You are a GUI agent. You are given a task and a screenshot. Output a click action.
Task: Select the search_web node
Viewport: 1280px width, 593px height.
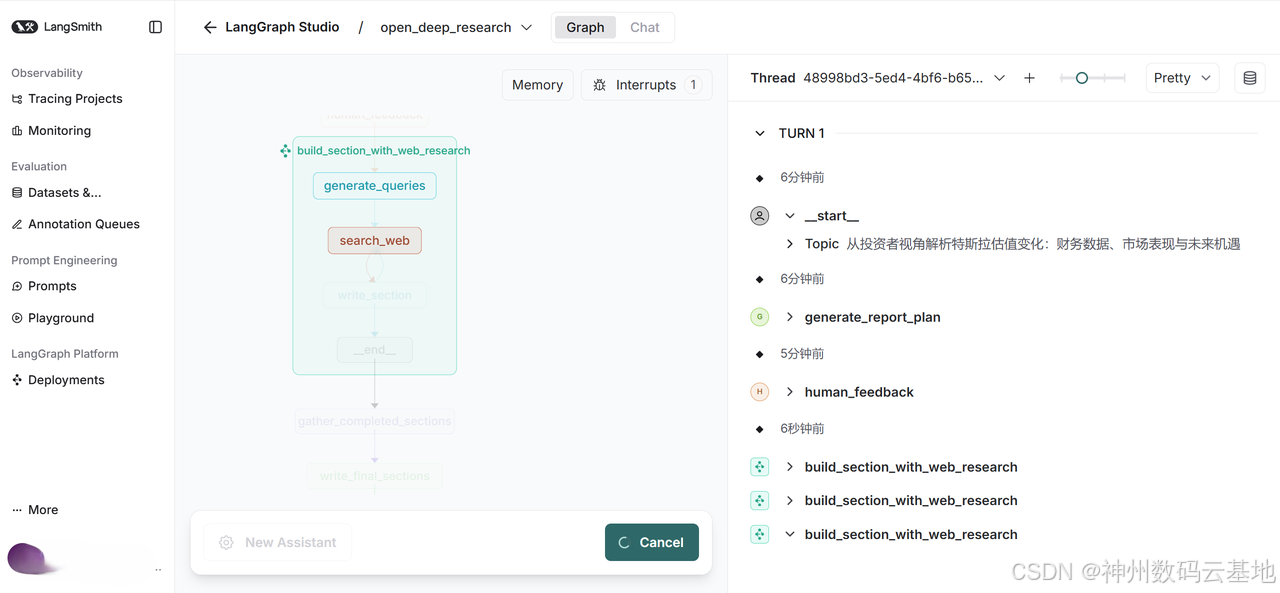coord(375,241)
